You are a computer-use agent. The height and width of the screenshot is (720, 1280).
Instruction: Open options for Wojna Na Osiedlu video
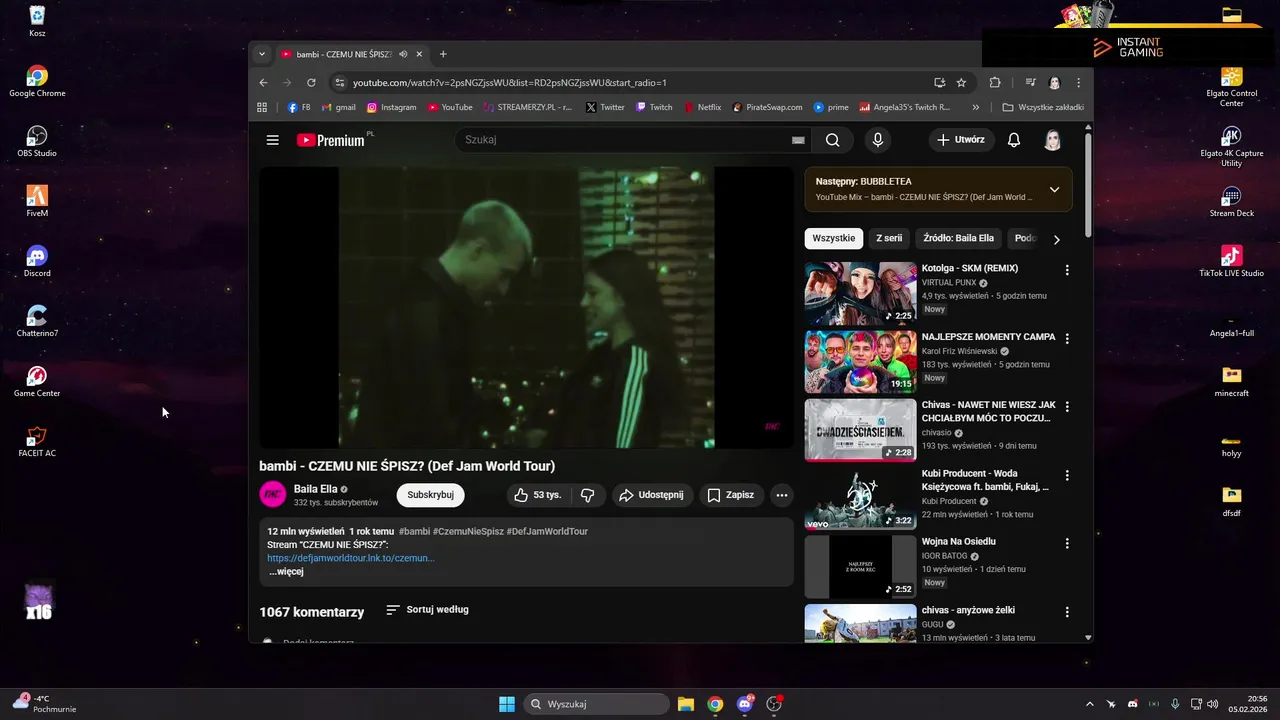1067,543
